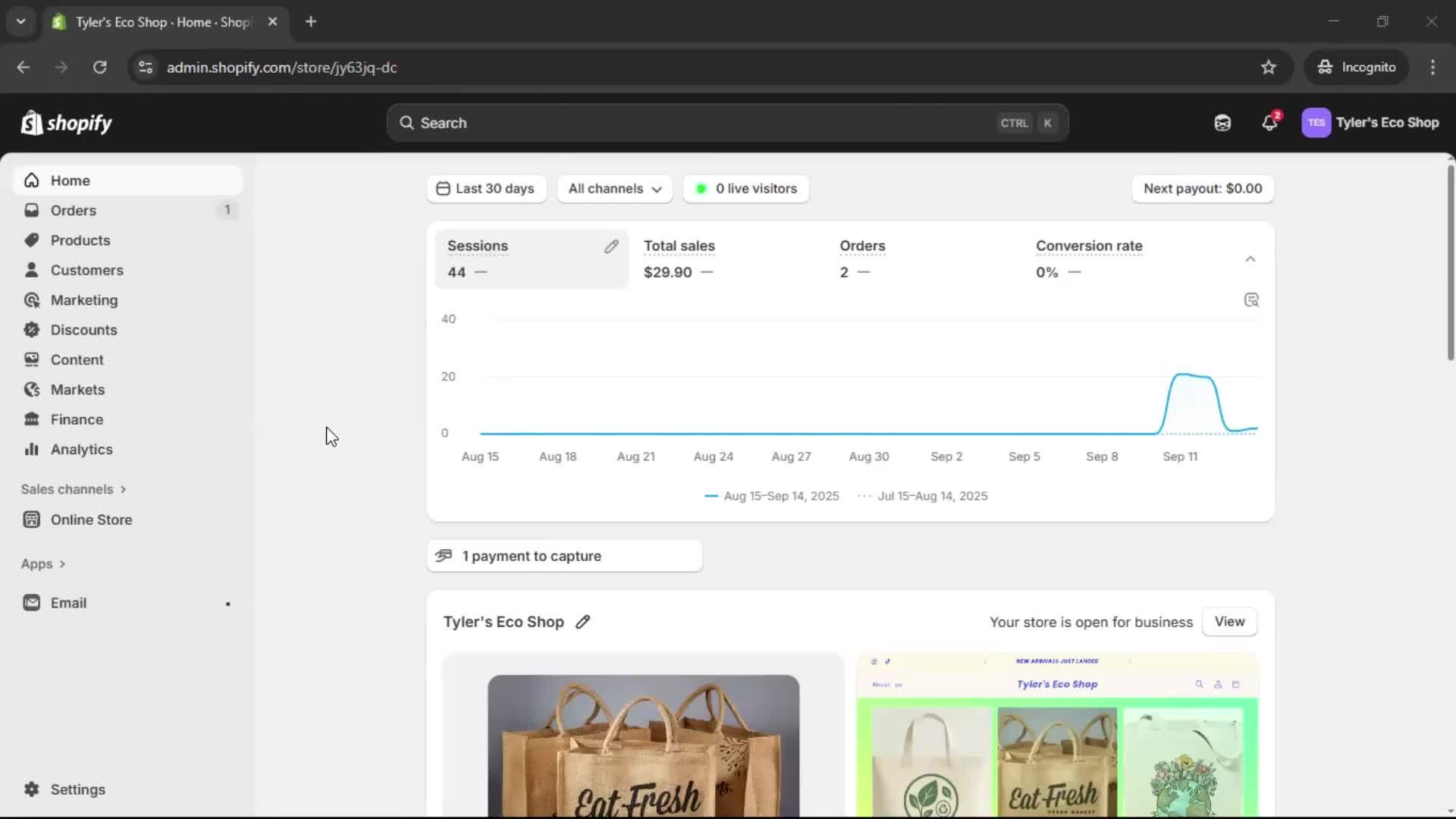This screenshot has height=819, width=1456.
Task: Open 1 payment to capture
Action: pyautogui.click(x=564, y=555)
